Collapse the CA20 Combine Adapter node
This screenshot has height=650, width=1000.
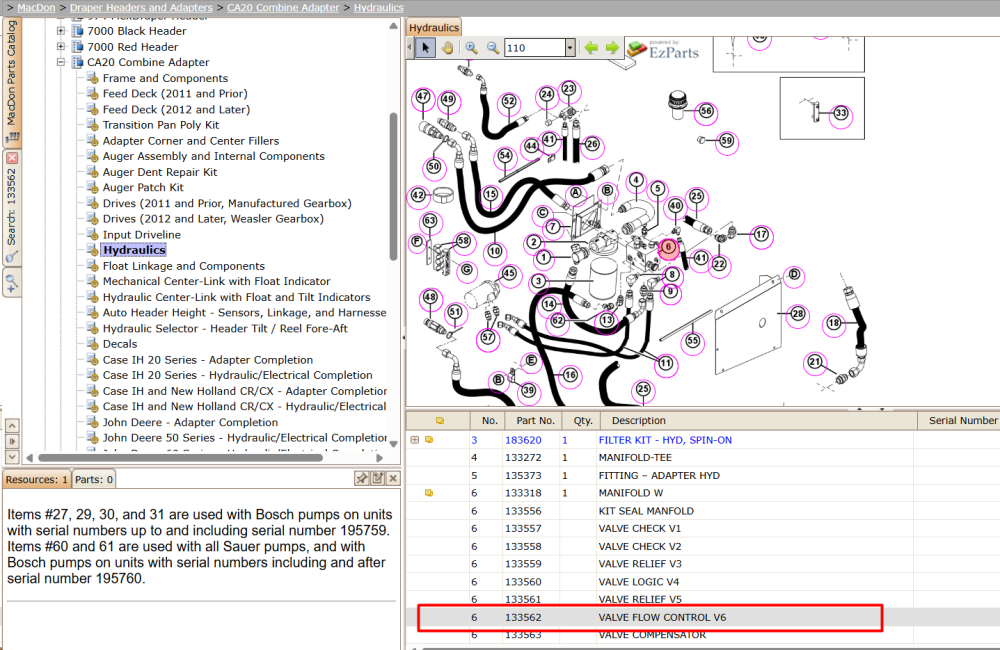61,62
